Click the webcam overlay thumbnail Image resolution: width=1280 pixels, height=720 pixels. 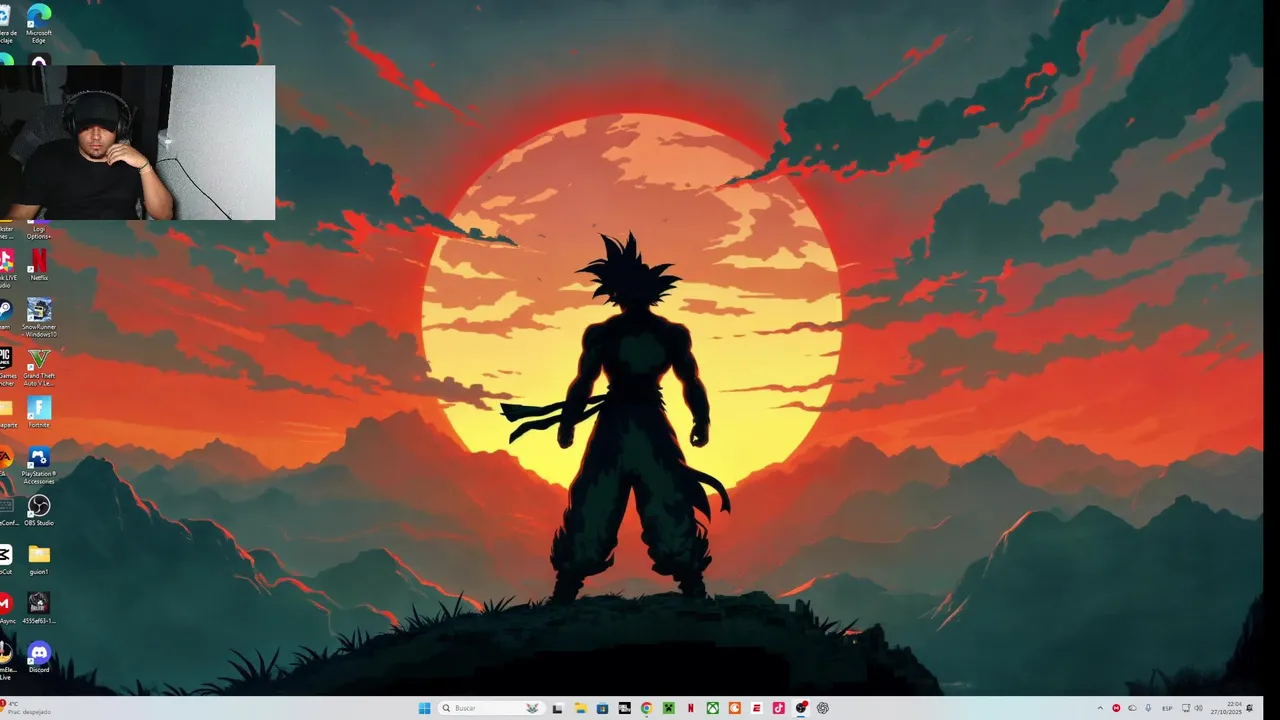pyautogui.click(x=137, y=142)
